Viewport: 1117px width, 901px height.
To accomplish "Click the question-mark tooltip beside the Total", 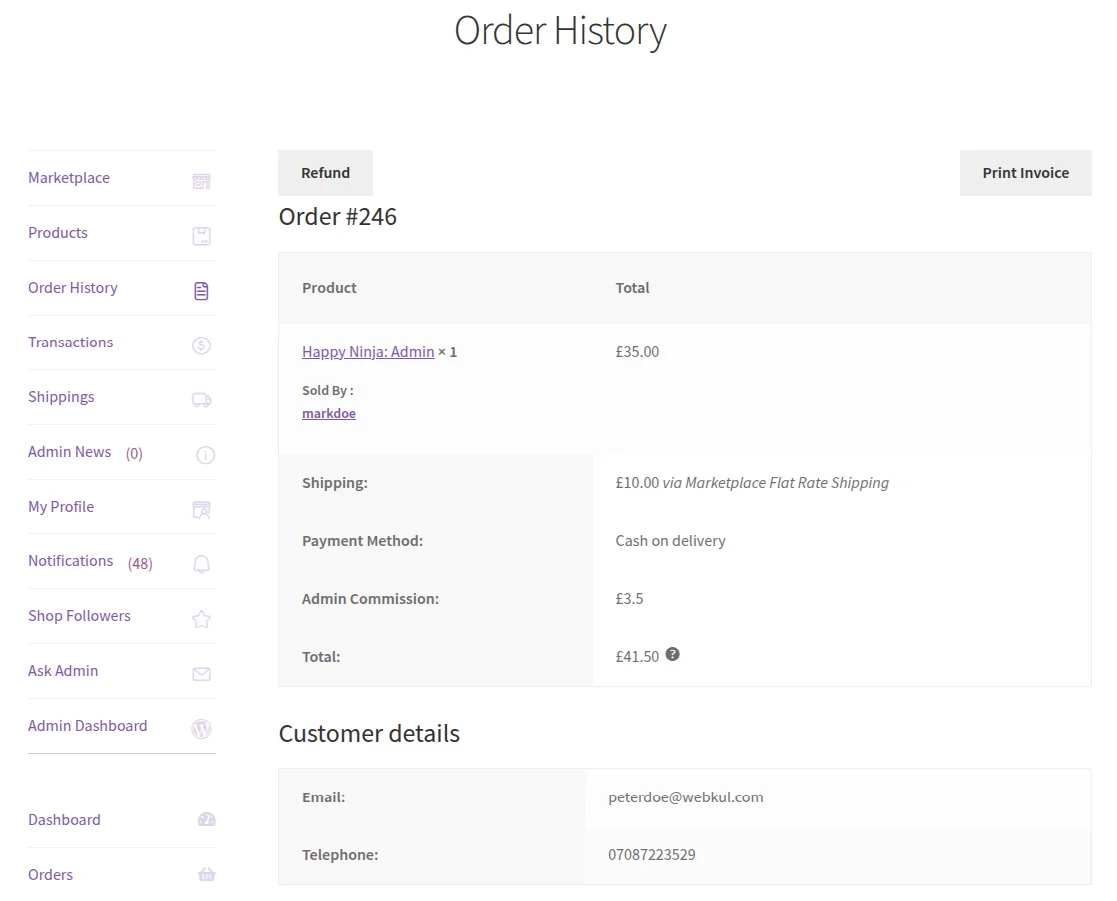I will (x=672, y=654).
